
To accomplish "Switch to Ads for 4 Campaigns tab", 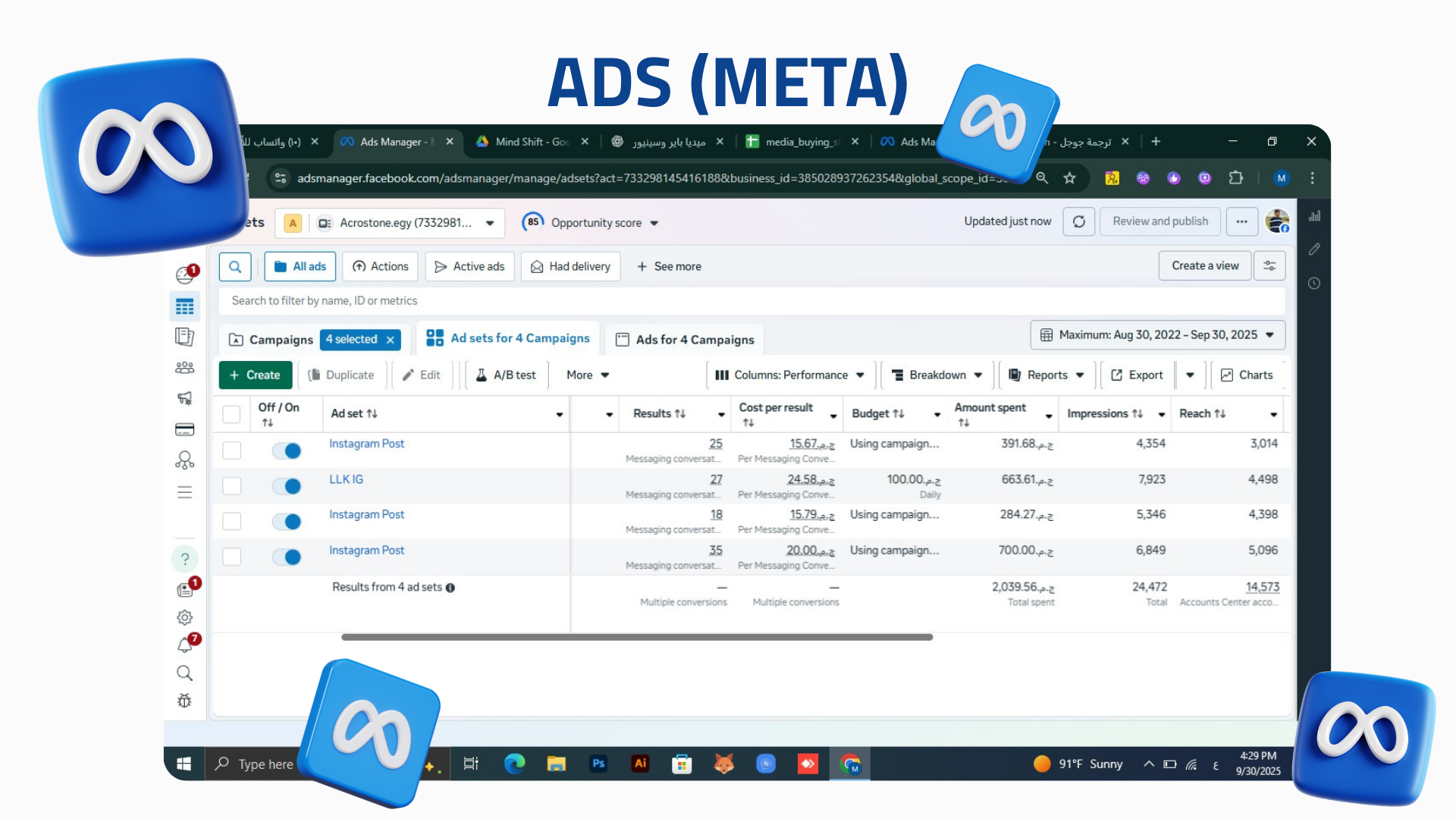I will 686,340.
